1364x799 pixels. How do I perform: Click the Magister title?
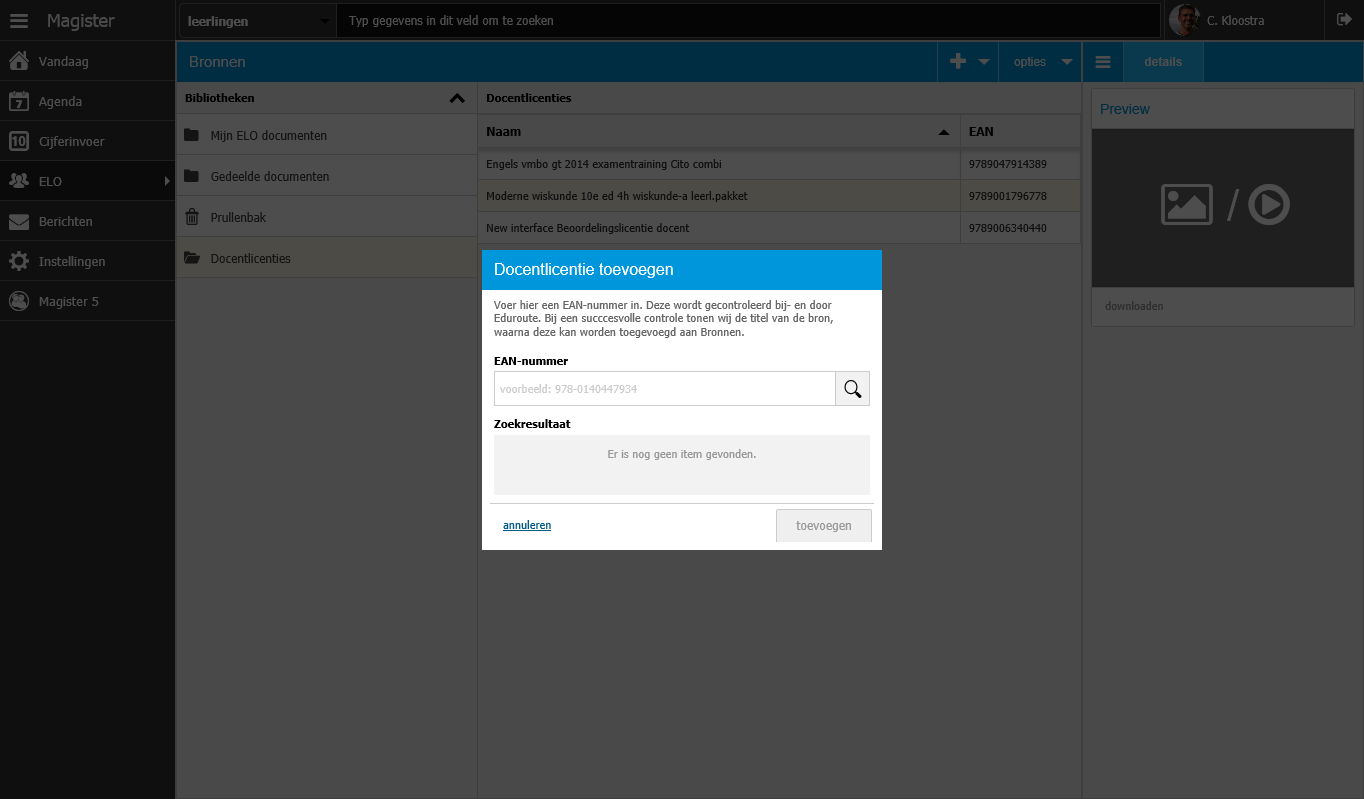pos(80,21)
